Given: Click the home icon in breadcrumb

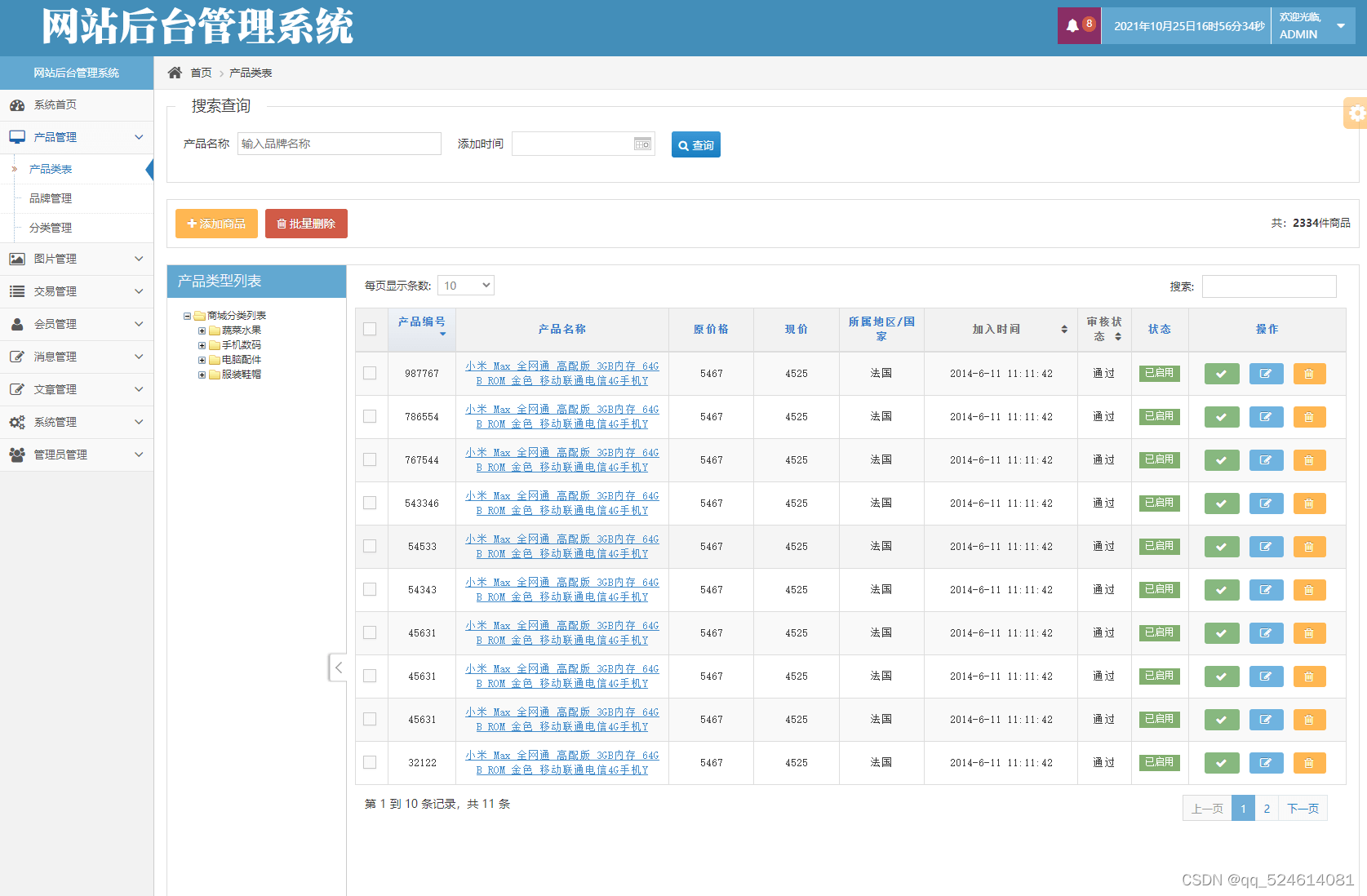Looking at the screenshot, I should (x=175, y=73).
